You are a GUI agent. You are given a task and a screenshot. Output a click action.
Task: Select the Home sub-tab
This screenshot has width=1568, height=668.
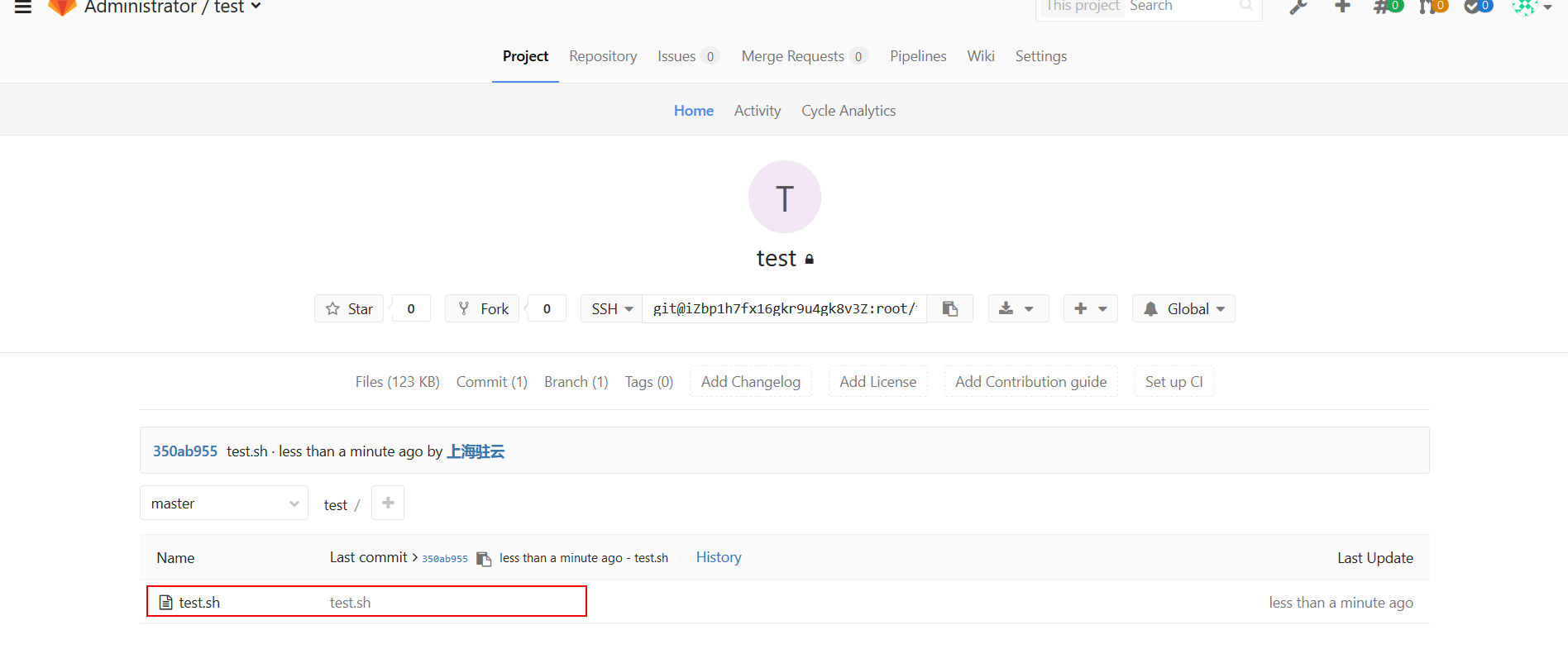(694, 111)
